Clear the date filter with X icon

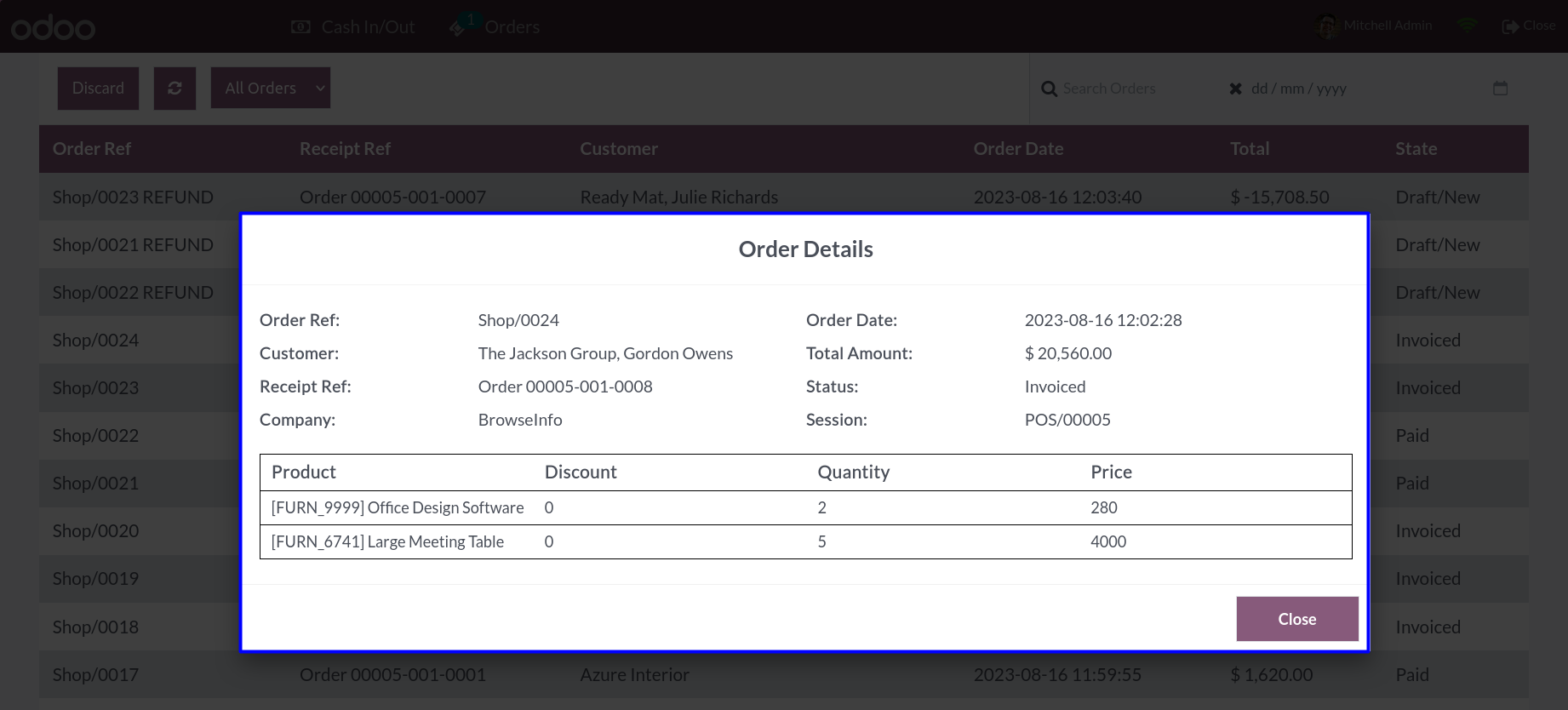coord(1235,89)
